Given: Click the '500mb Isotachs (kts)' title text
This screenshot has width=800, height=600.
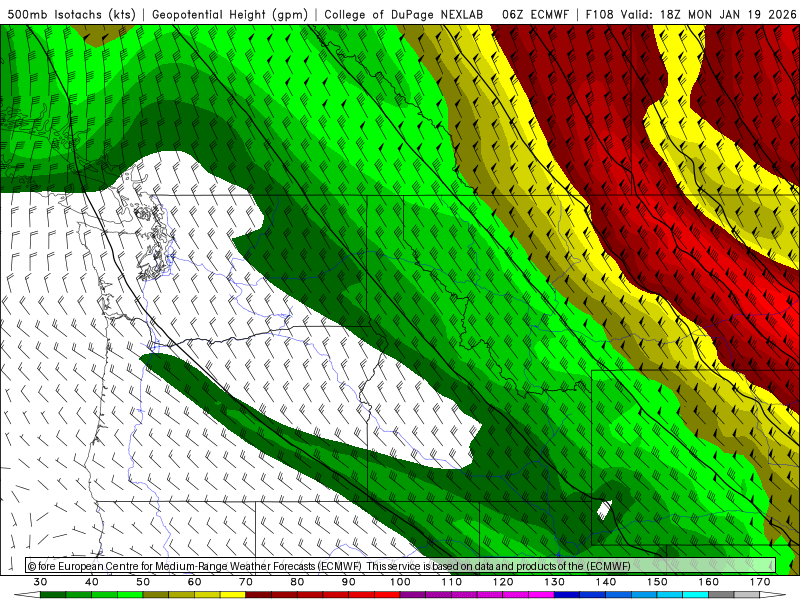Looking at the screenshot, I should pos(71,14).
